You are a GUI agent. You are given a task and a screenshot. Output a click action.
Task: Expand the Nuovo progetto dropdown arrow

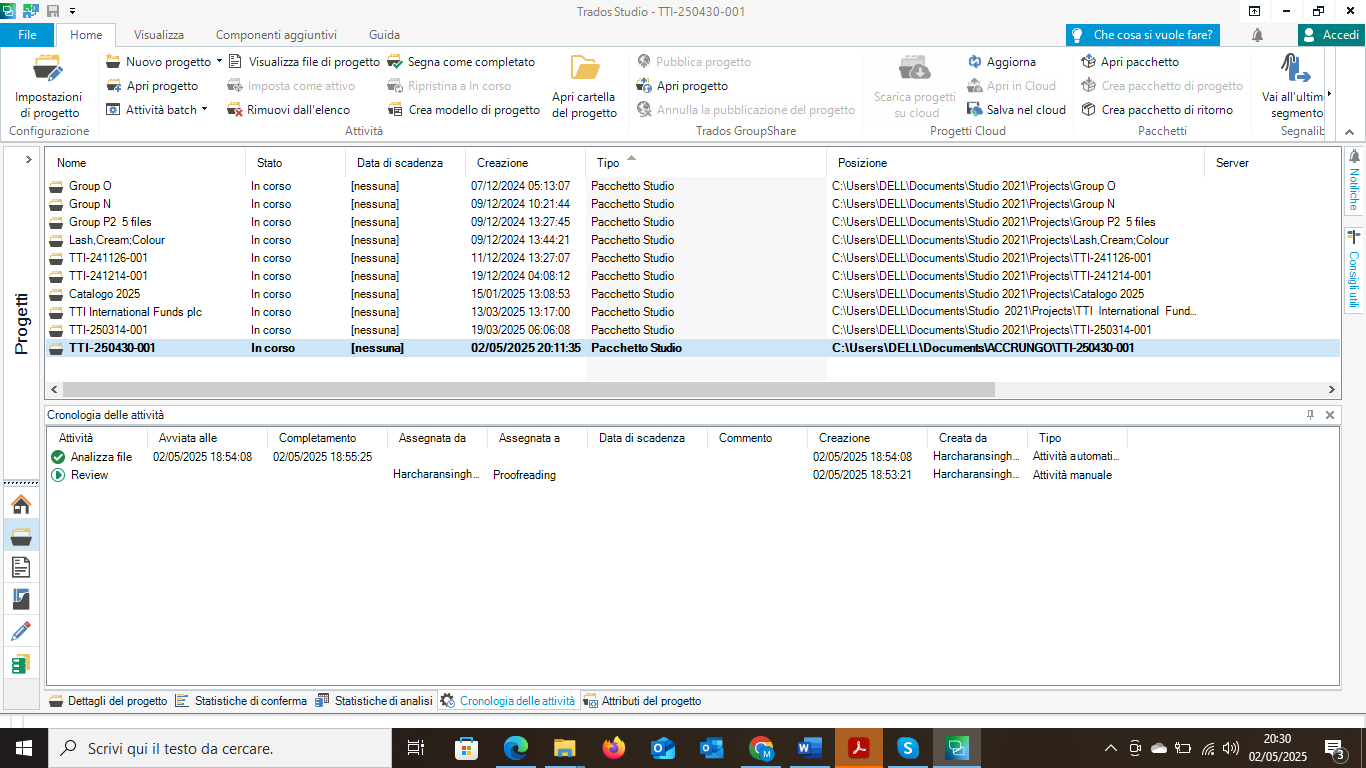[x=220, y=62]
